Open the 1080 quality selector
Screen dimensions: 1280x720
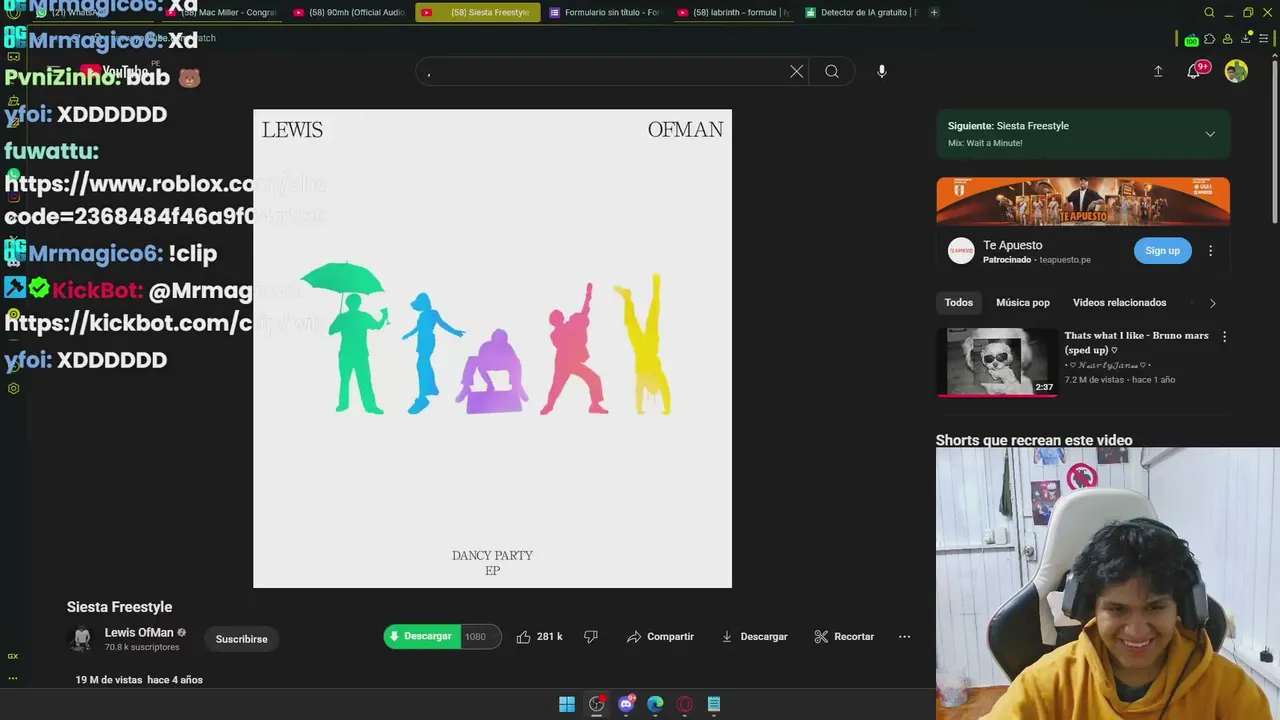pyautogui.click(x=479, y=637)
